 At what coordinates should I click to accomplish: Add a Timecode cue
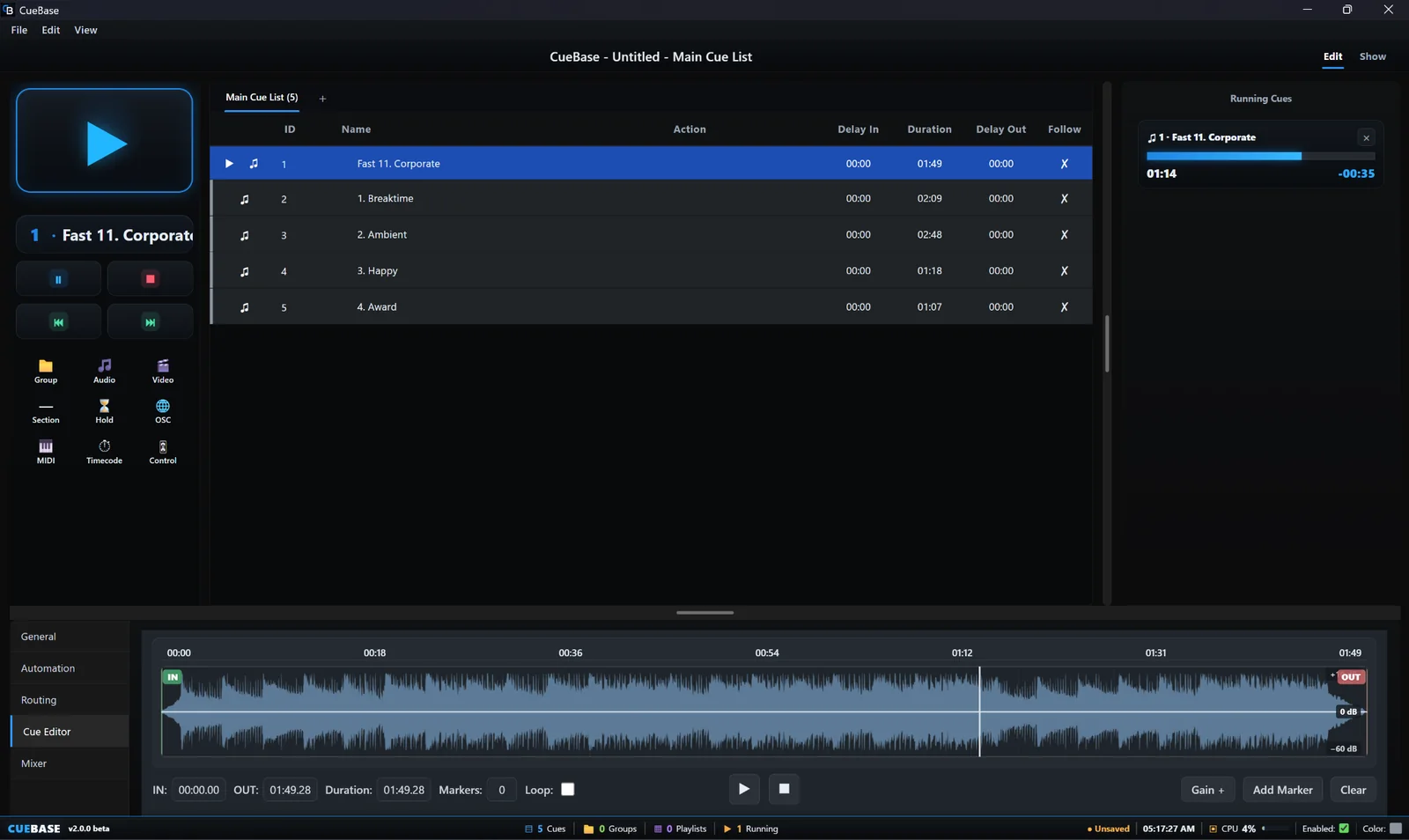[104, 452]
